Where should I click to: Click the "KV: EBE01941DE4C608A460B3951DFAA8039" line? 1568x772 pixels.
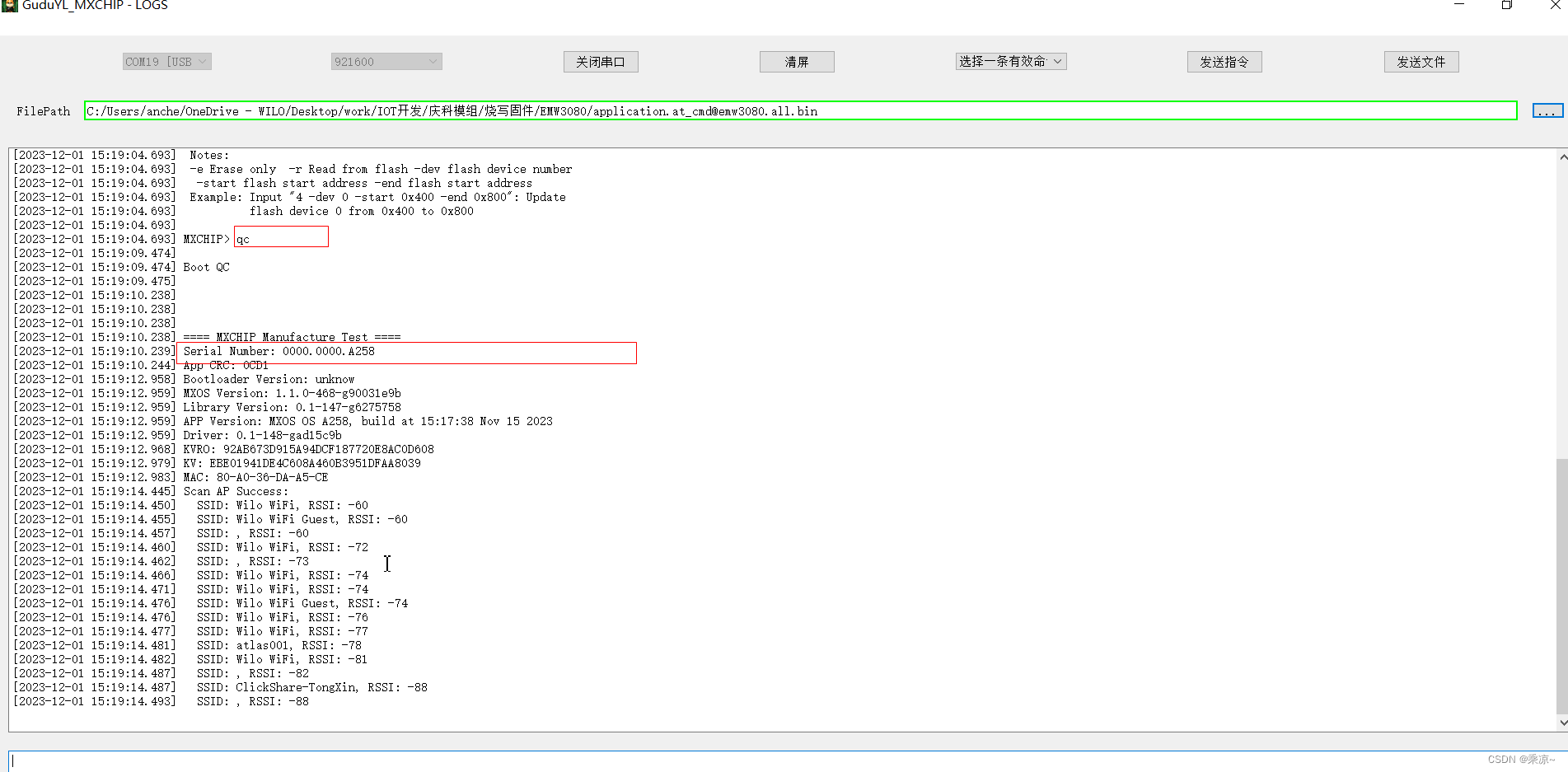[302, 463]
